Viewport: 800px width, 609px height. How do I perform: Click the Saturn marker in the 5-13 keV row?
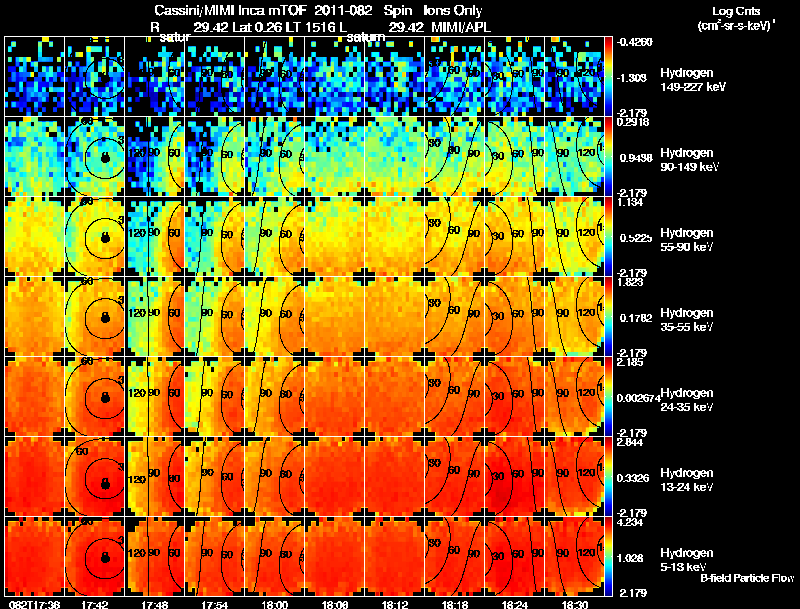click(105, 557)
